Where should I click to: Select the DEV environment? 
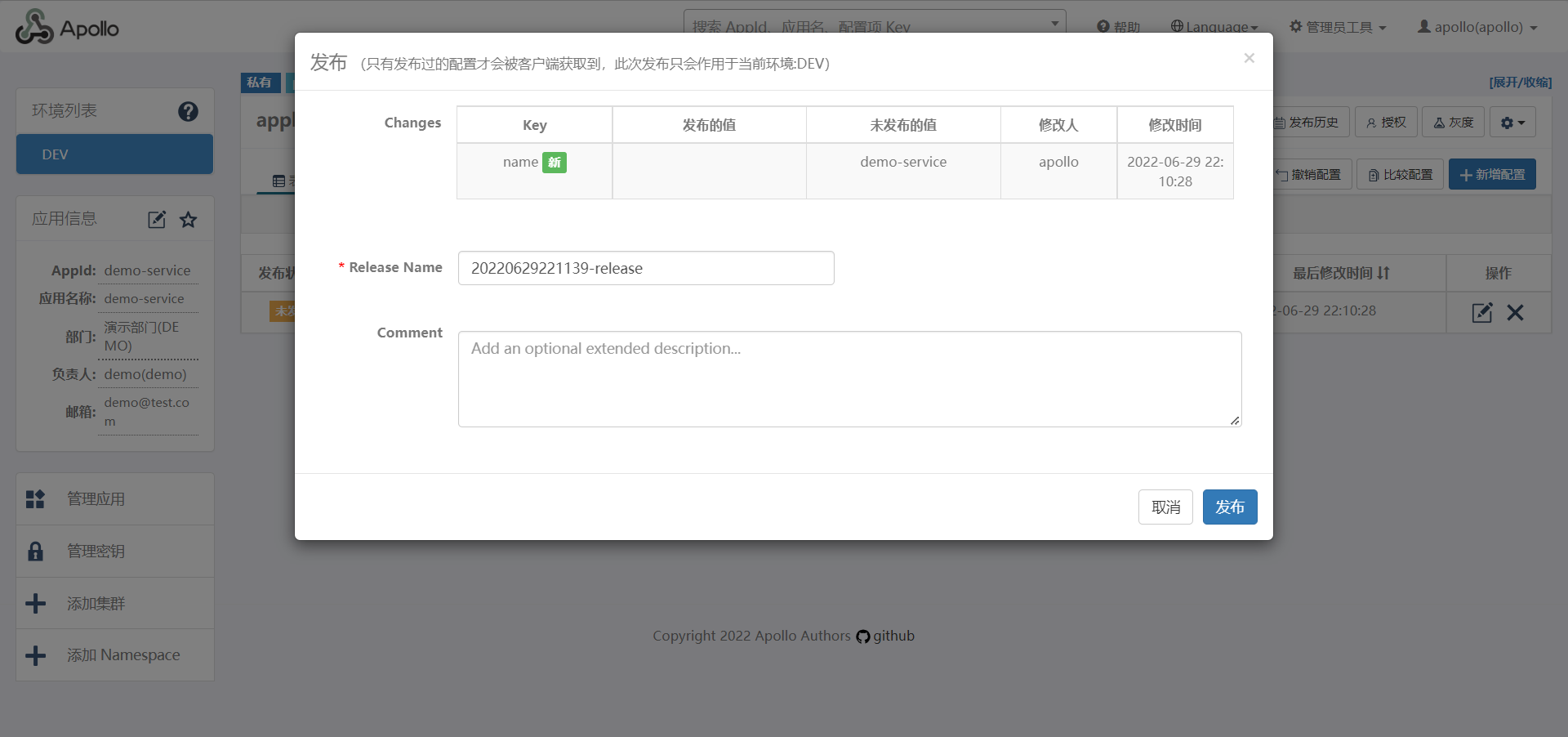pyautogui.click(x=114, y=154)
